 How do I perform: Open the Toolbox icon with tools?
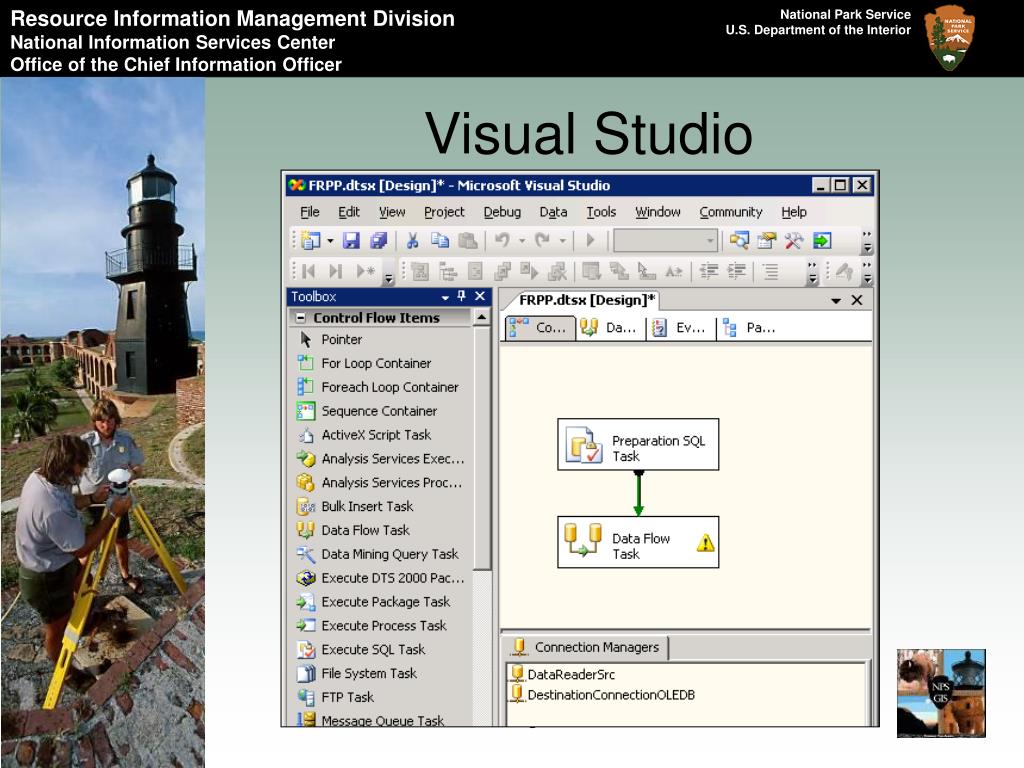pyautogui.click(x=794, y=241)
